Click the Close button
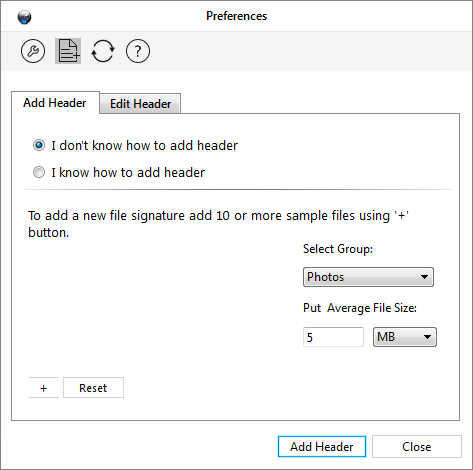Image resolution: width=473 pixels, height=470 pixels. coord(417,447)
